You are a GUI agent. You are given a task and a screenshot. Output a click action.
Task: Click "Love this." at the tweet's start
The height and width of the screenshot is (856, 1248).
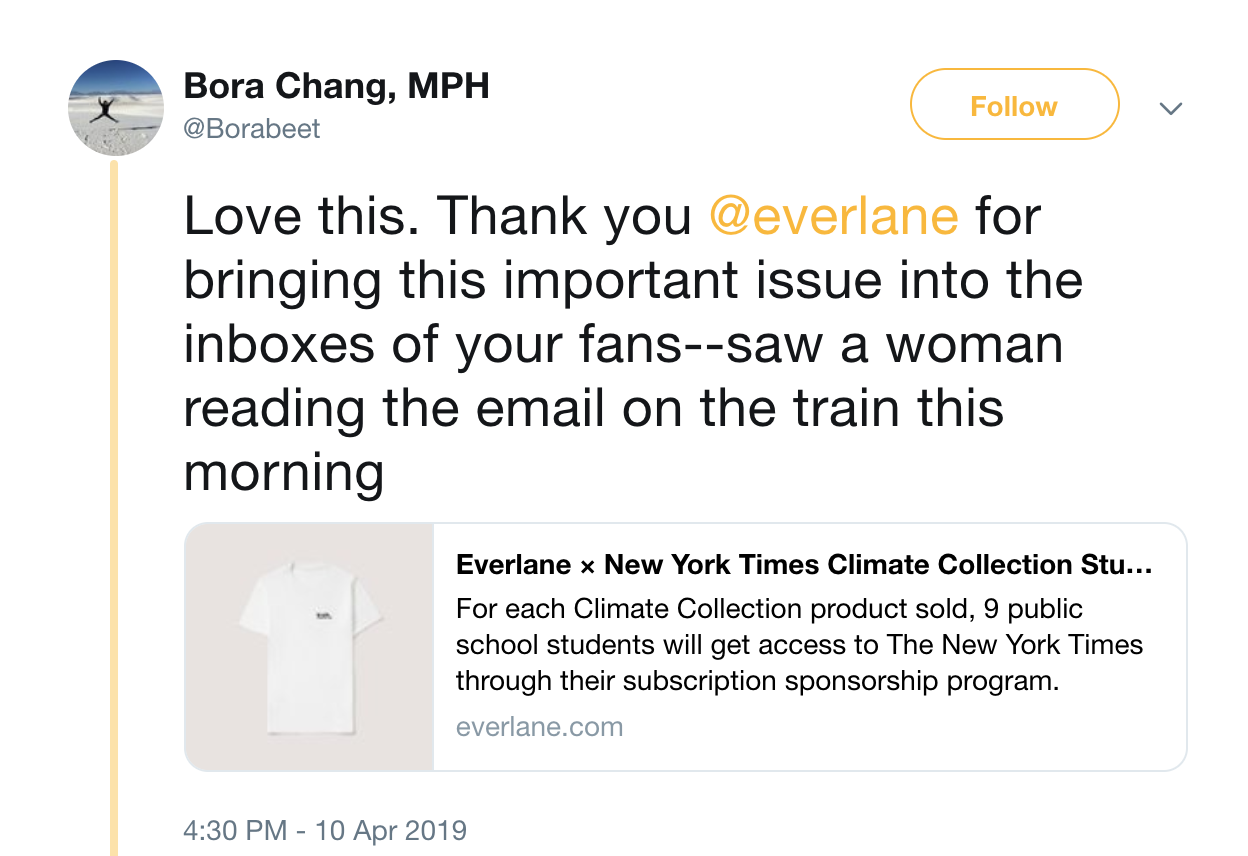click(x=302, y=217)
